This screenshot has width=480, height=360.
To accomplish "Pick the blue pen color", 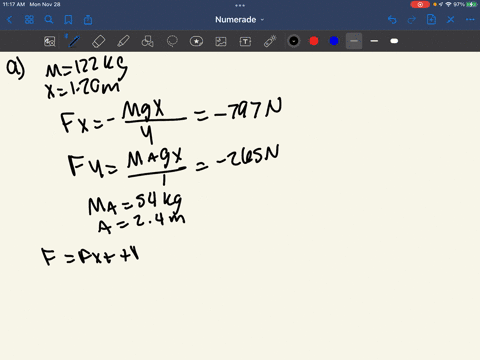I will 334,41.
